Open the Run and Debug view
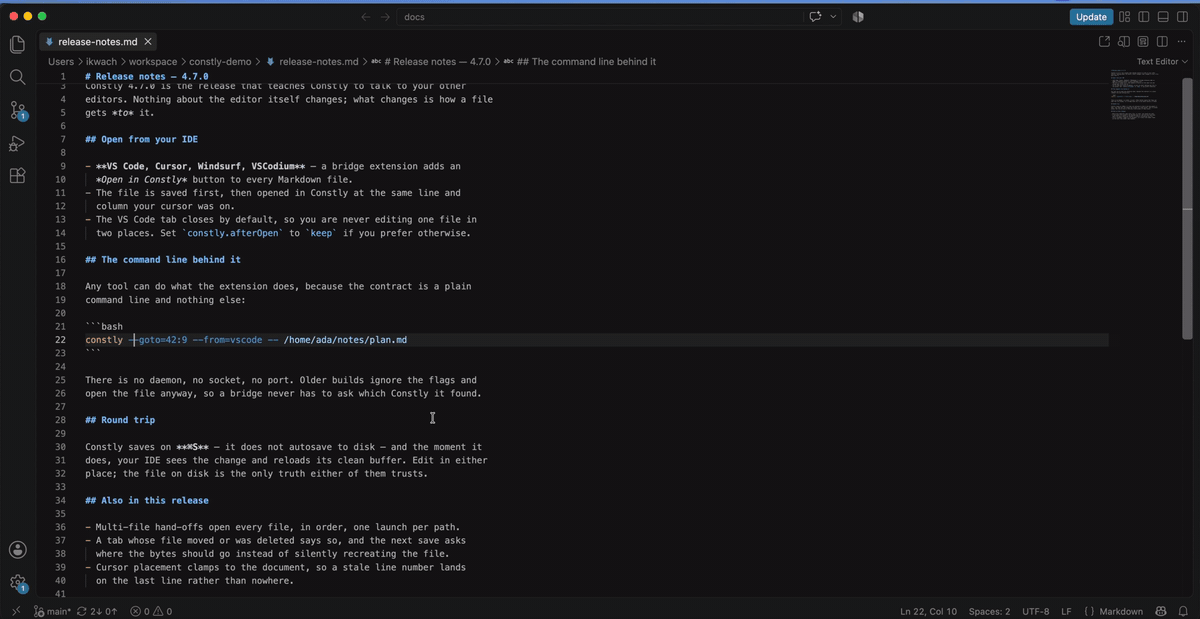Screen dimensions: 1200x619 [17, 143]
